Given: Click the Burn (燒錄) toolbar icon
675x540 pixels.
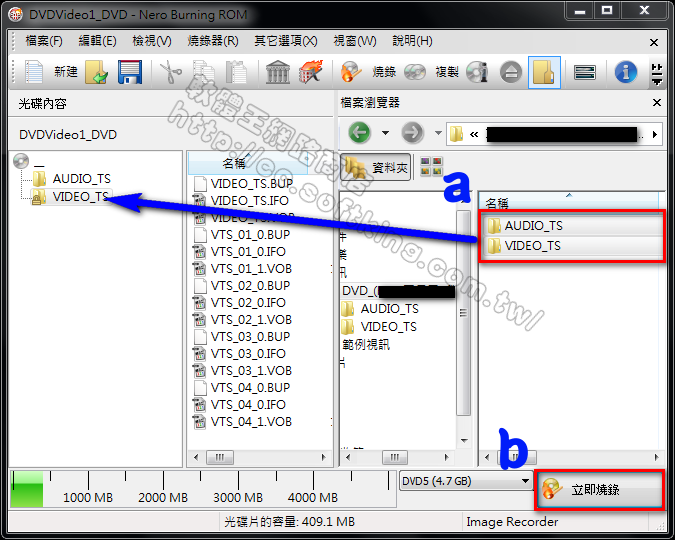Looking at the screenshot, I should [351, 72].
